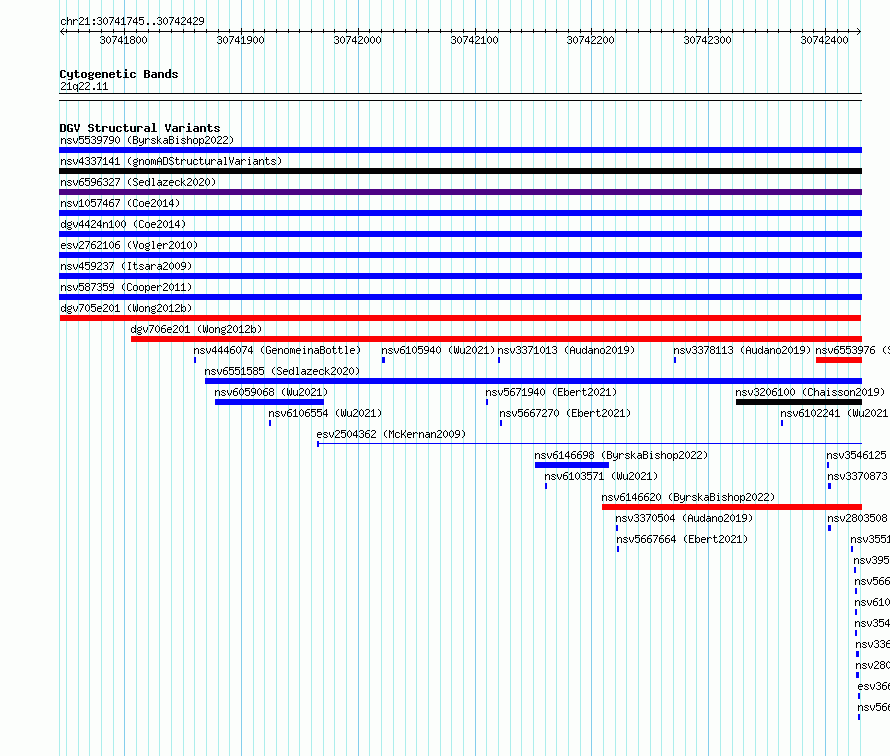Select the blue nsv6551585 (Sedlazeck2020) bar

(534, 381)
